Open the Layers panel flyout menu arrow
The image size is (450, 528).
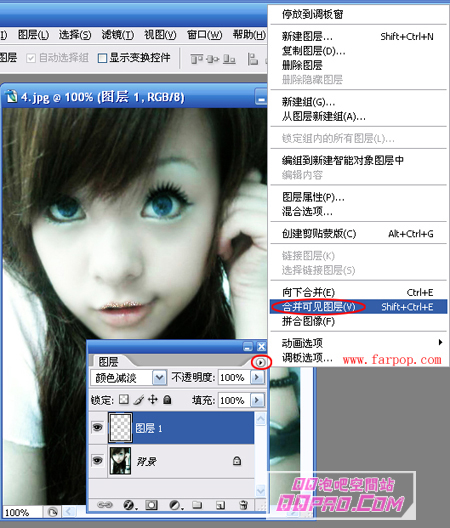[x=260, y=362]
